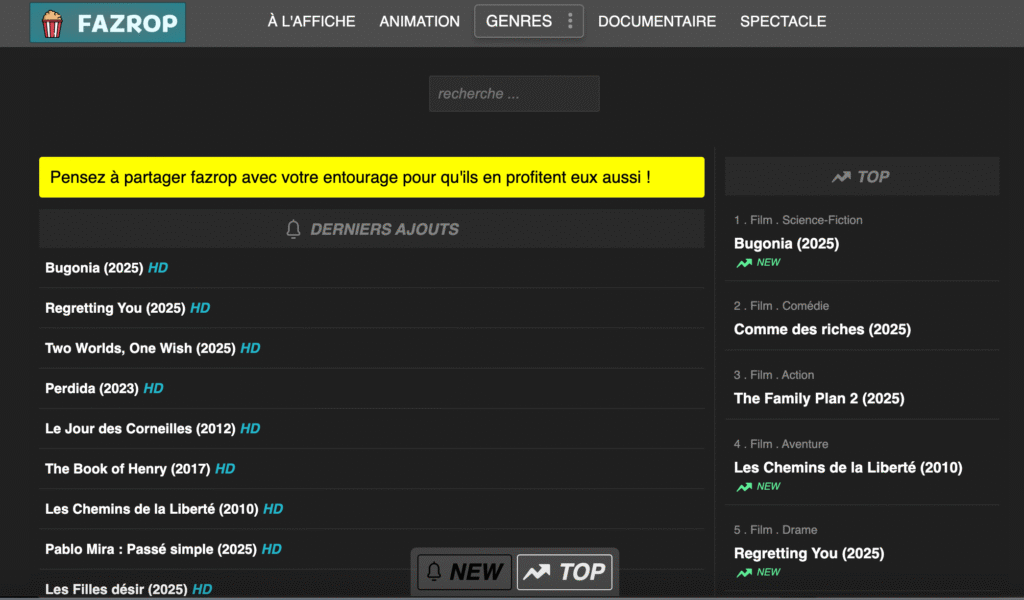Click the NEW trend icon under Regretting You in TOP
Viewport: 1024px width, 600px height.
743,573
